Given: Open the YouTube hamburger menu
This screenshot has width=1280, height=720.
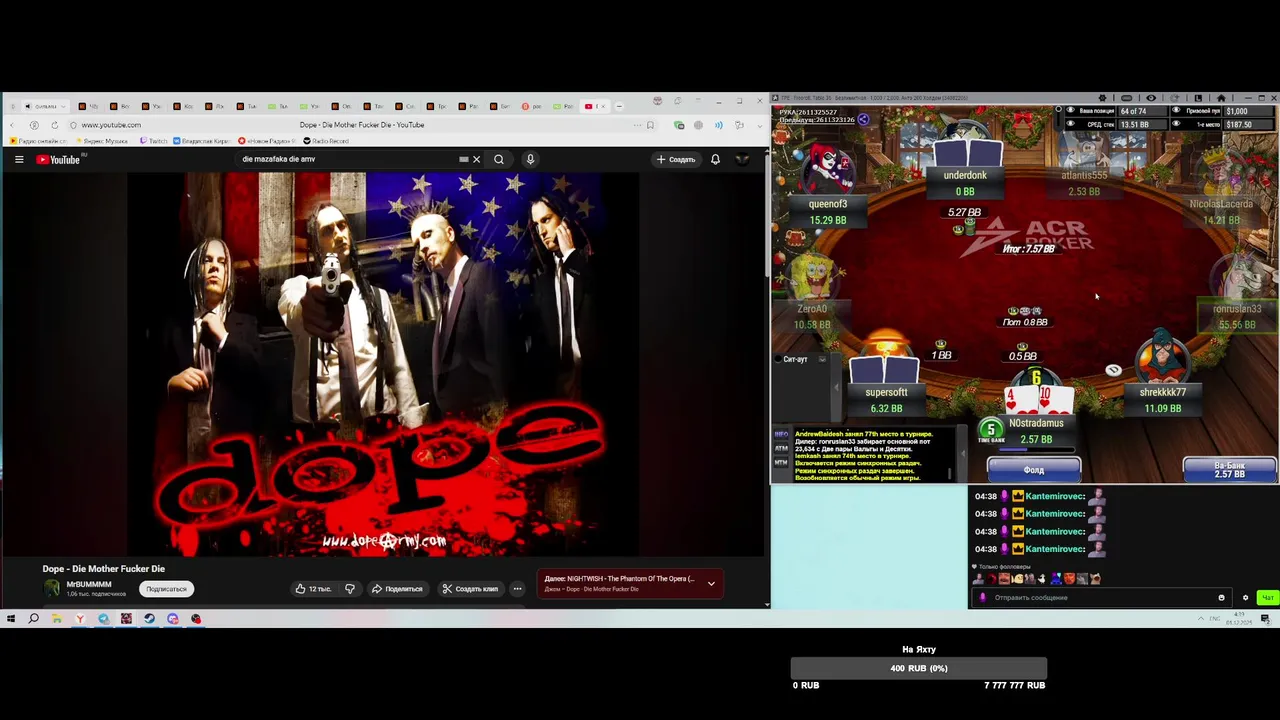Looking at the screenshot, I should click(19, 159).
